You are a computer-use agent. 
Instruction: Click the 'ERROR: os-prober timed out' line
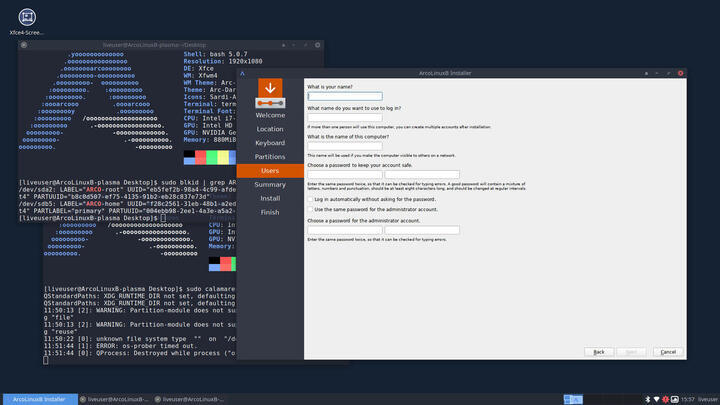(120, 346)
